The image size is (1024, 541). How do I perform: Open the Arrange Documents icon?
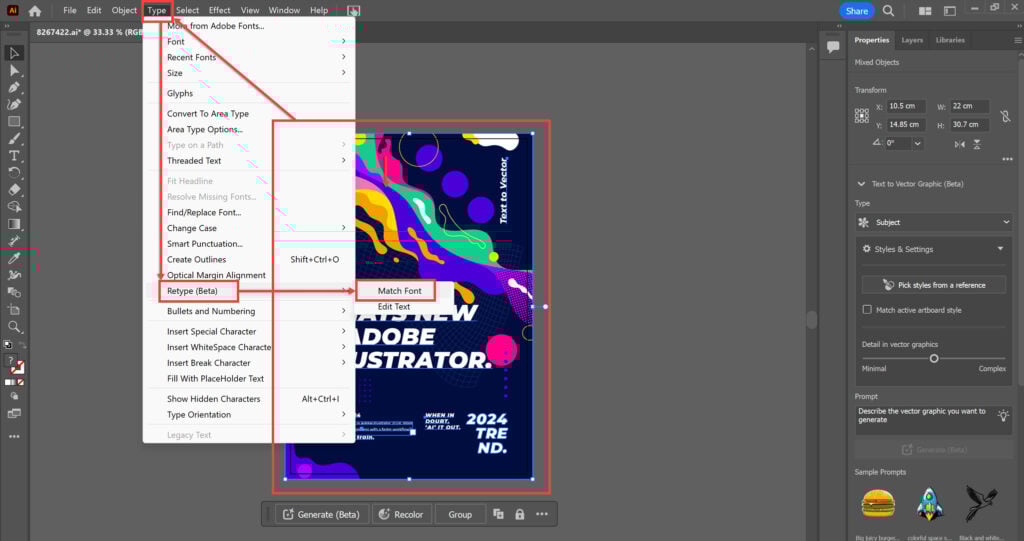pos(925,10)
